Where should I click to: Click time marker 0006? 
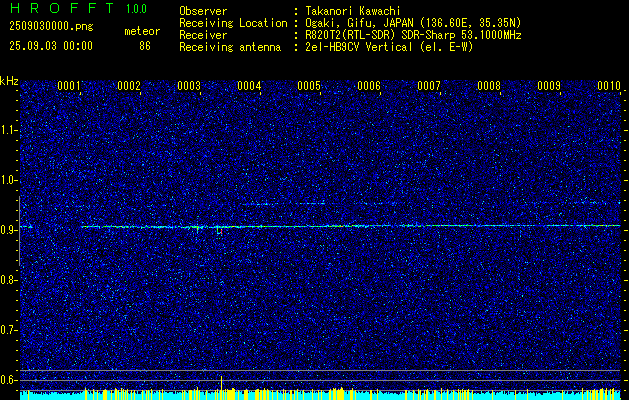[x=369, y=85]
